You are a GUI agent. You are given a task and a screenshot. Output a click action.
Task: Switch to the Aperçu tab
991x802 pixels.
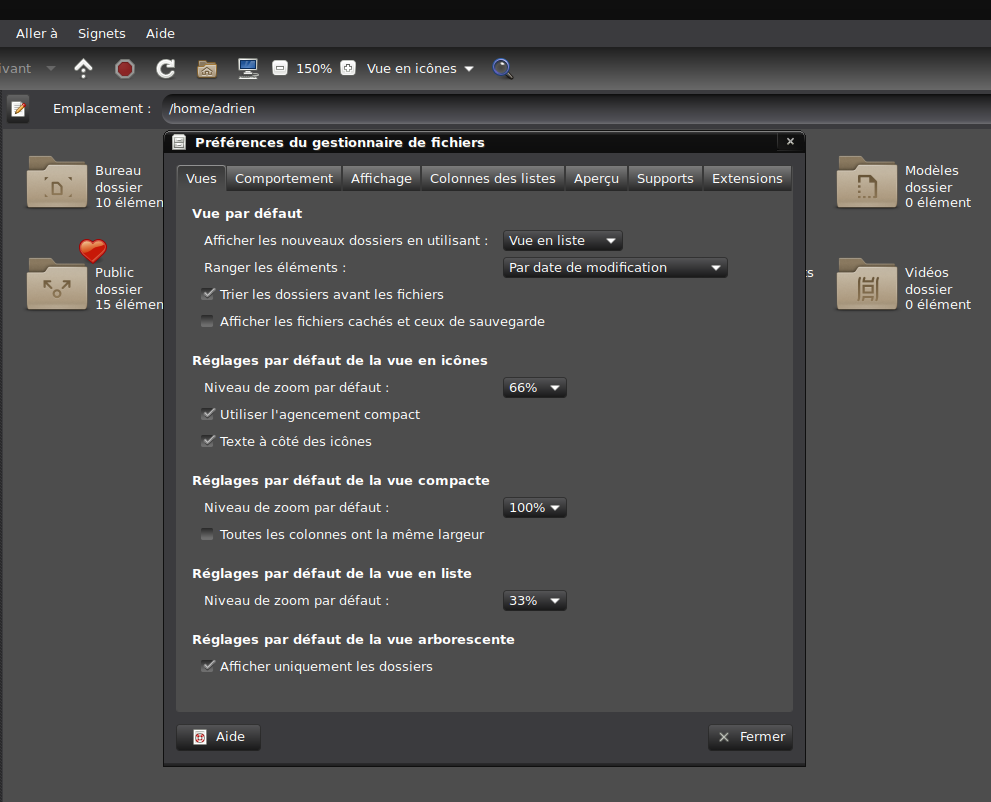tap(596, 179)
